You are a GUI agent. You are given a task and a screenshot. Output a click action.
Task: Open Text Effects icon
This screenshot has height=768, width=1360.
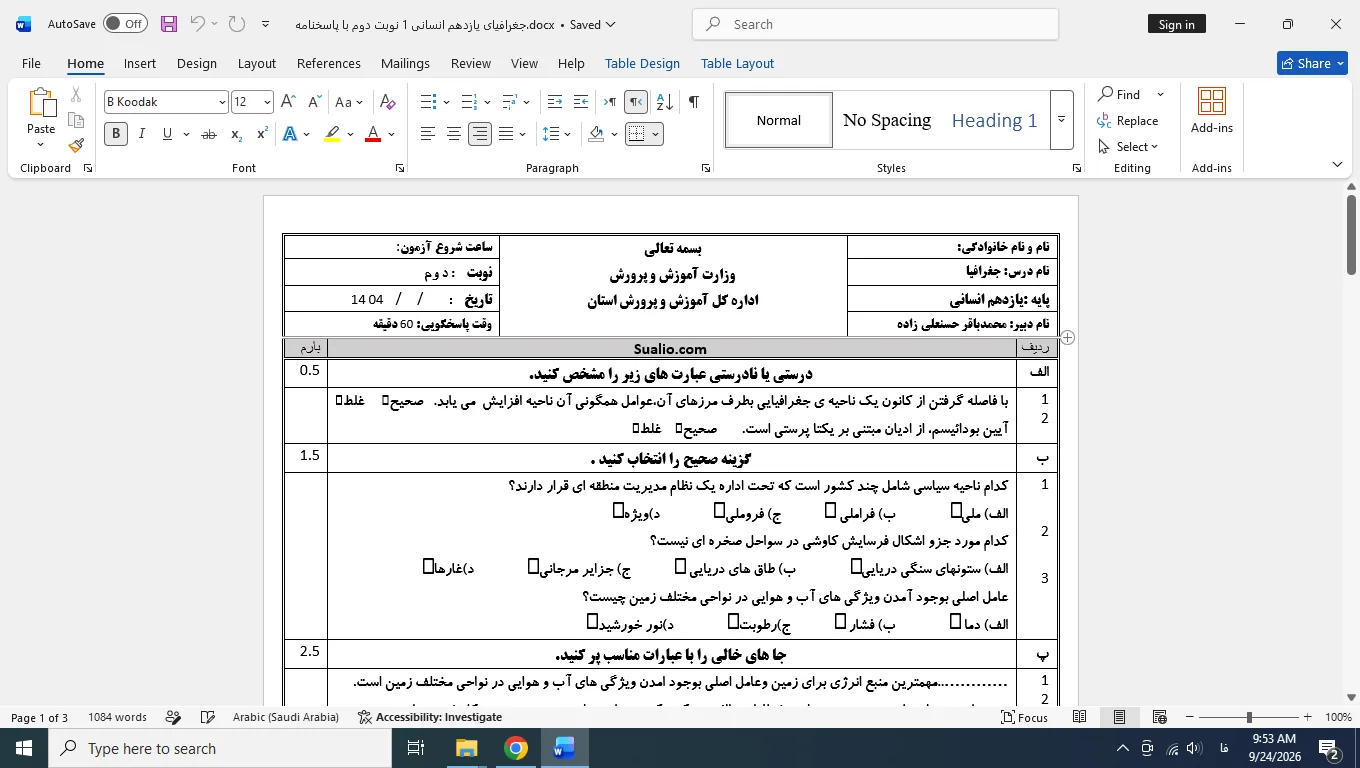[290, 134]
